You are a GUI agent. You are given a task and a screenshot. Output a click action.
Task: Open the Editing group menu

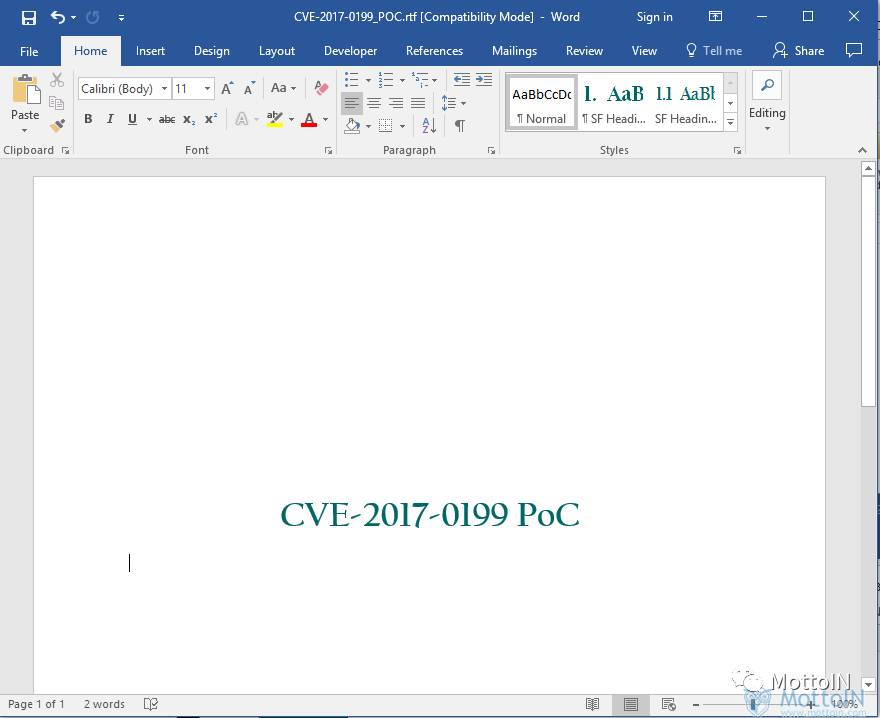coord(767,104)
